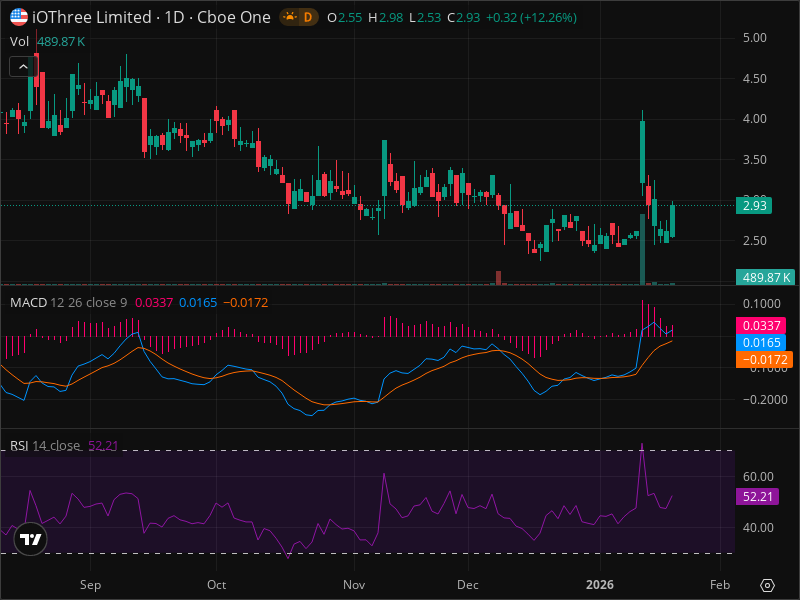Open chart settings hexagon gear icon
Viewport: 800px width, 600px height.
767,585
